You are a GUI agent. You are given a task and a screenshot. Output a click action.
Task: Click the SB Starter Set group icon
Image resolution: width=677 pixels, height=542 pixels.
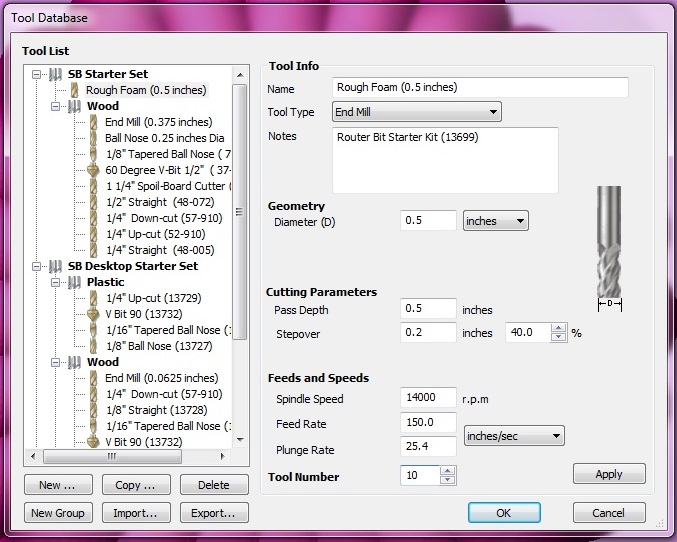[55, 74]
